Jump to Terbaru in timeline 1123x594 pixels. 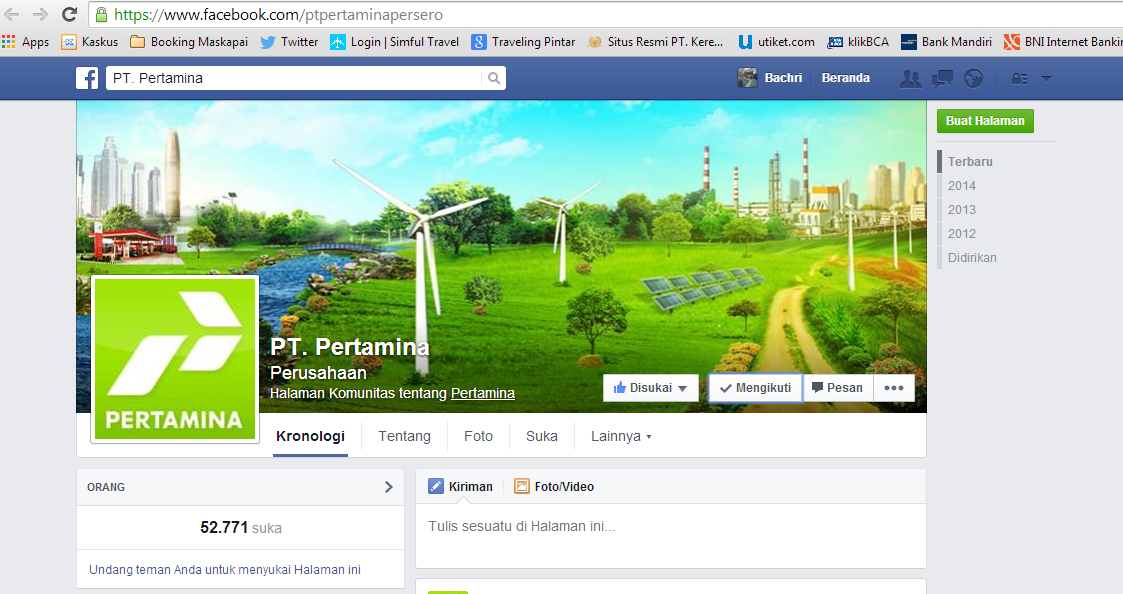[x=970, y=162]
